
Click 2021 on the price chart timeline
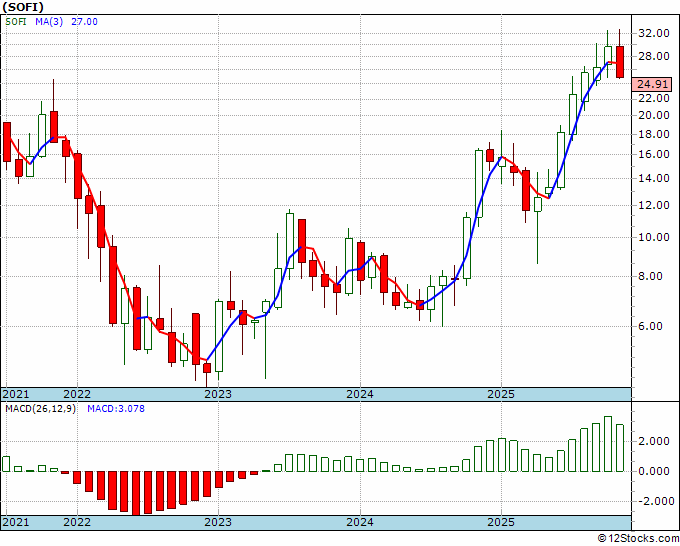tap(16, 394)
